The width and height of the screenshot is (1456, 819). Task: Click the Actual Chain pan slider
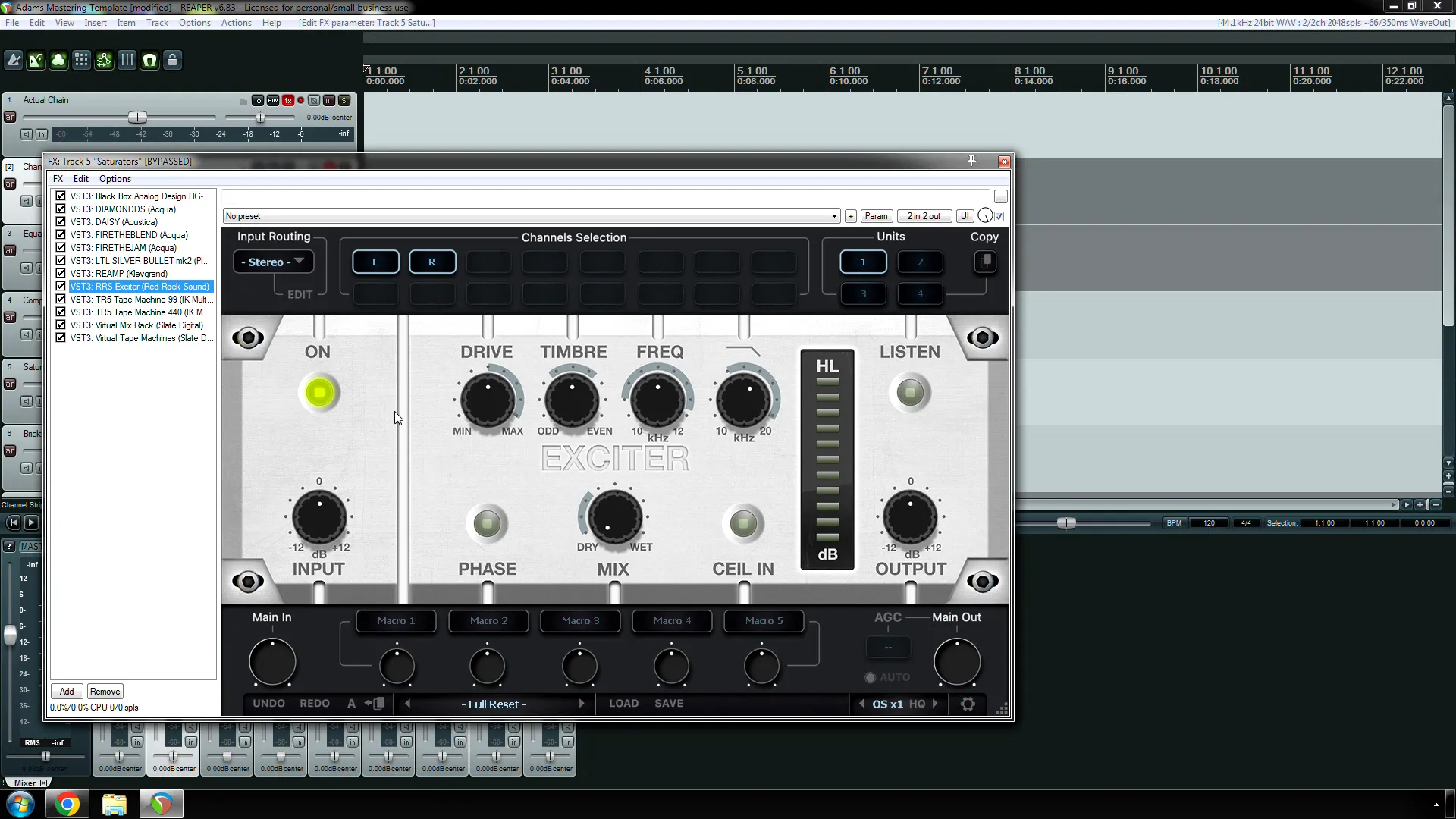260,118
